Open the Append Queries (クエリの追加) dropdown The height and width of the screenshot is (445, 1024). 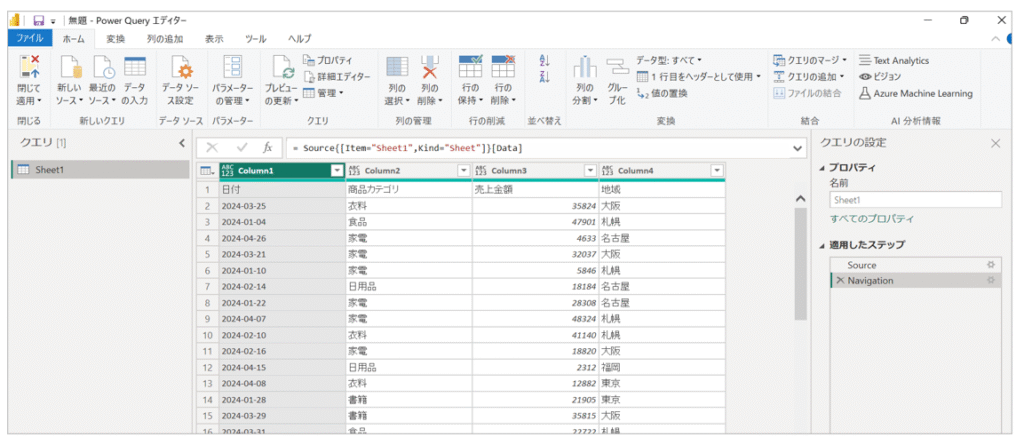point(808,76)
